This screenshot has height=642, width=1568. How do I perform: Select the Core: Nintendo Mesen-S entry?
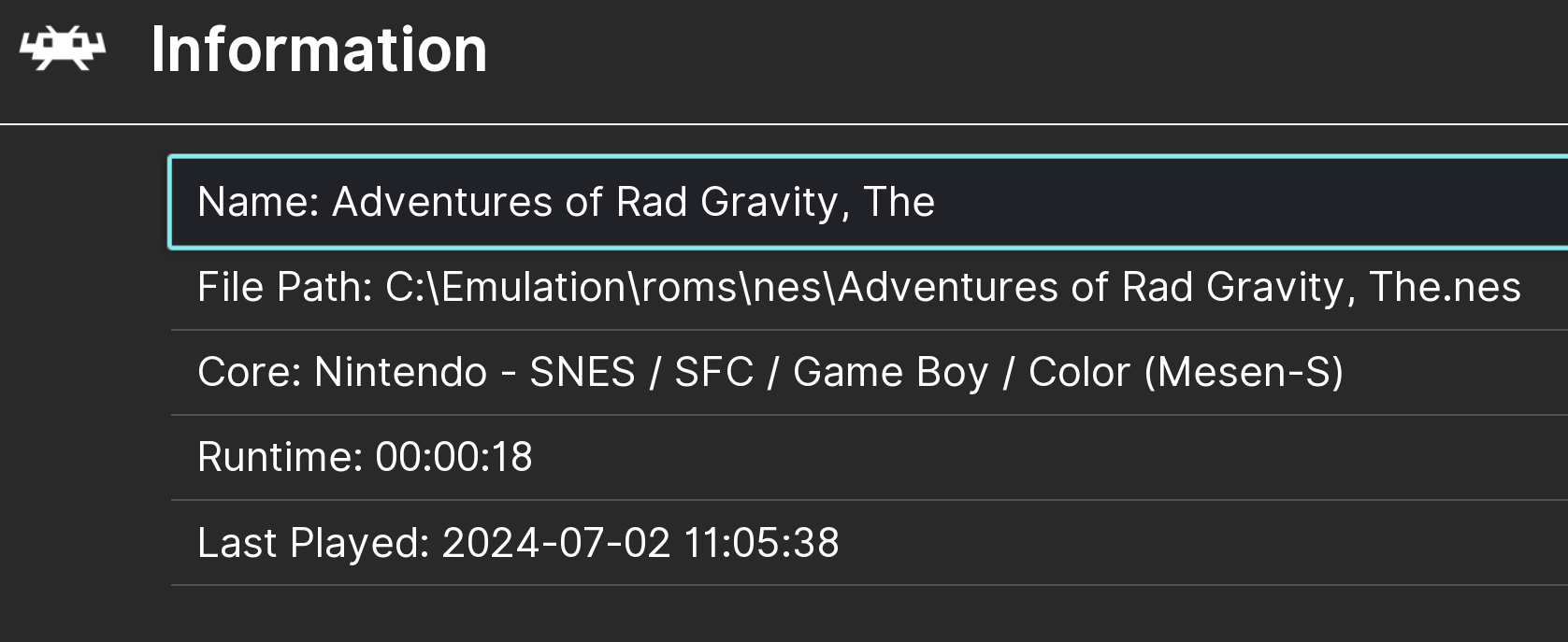coord(869,373)
